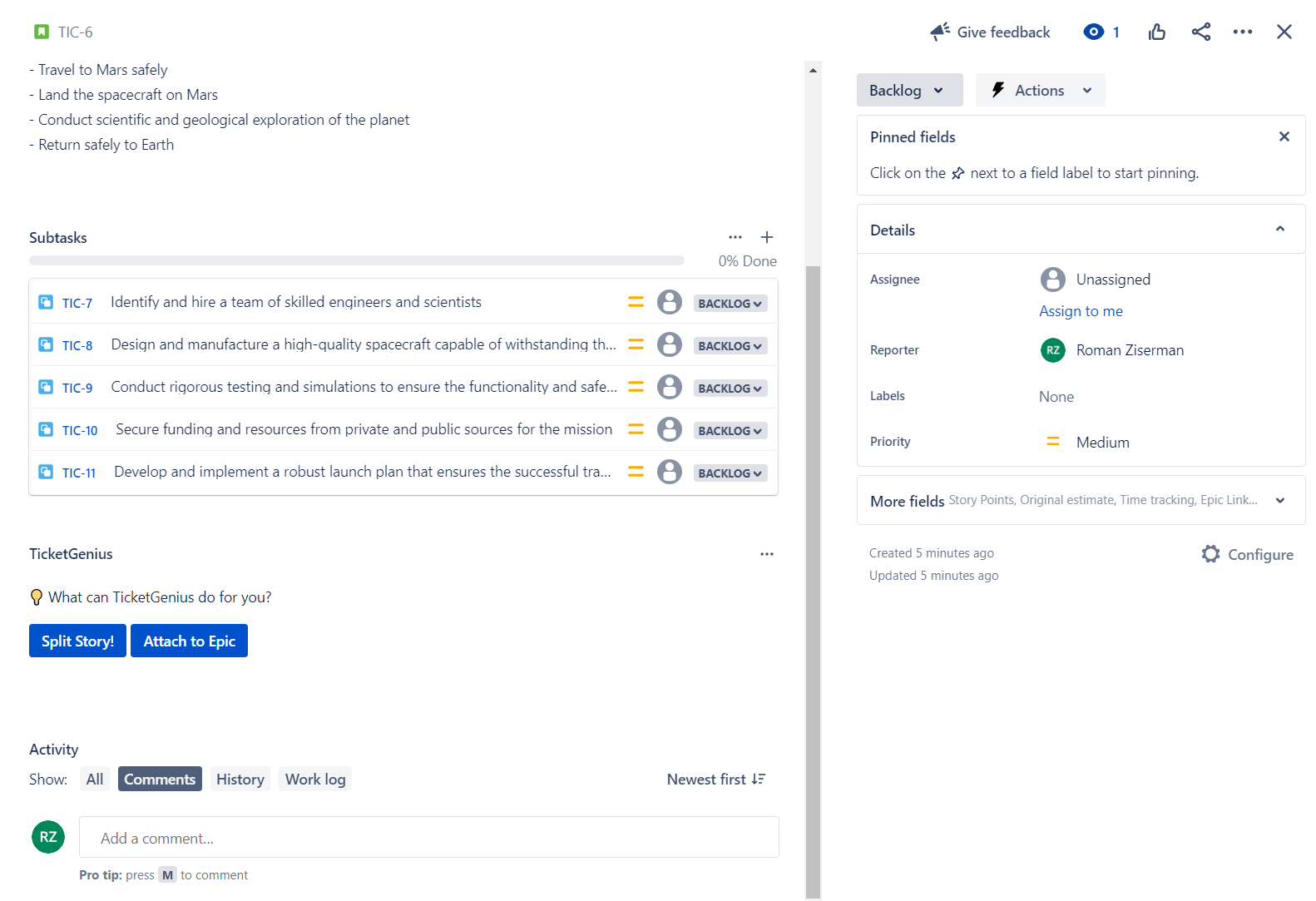The image size is (1316, 901).
Task: Click assignee avatar on TIC-11 row
Action: [x=670, y=472]
